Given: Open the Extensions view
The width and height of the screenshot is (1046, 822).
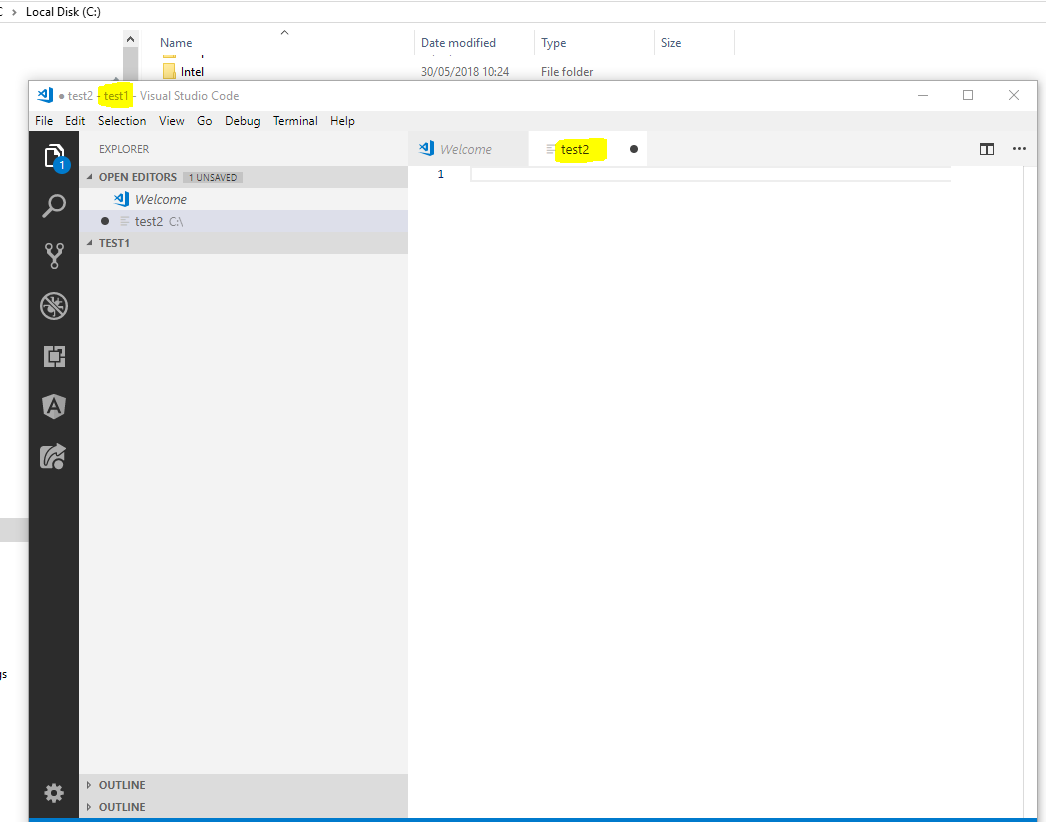Looking at the screenshot, I should pyautogui.click(x=53, y=356).
